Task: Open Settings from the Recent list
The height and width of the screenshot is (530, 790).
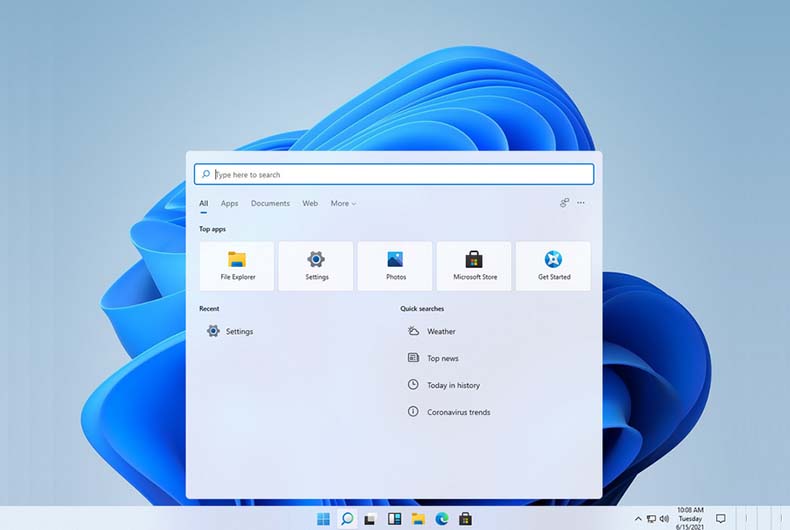Action: point(239,332)
